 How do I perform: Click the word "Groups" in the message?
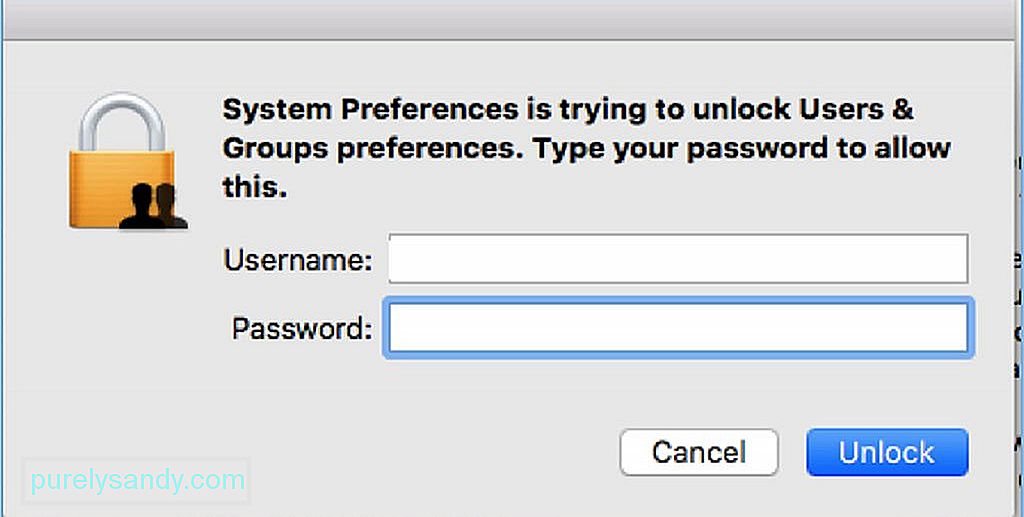(x=275, y=150)
